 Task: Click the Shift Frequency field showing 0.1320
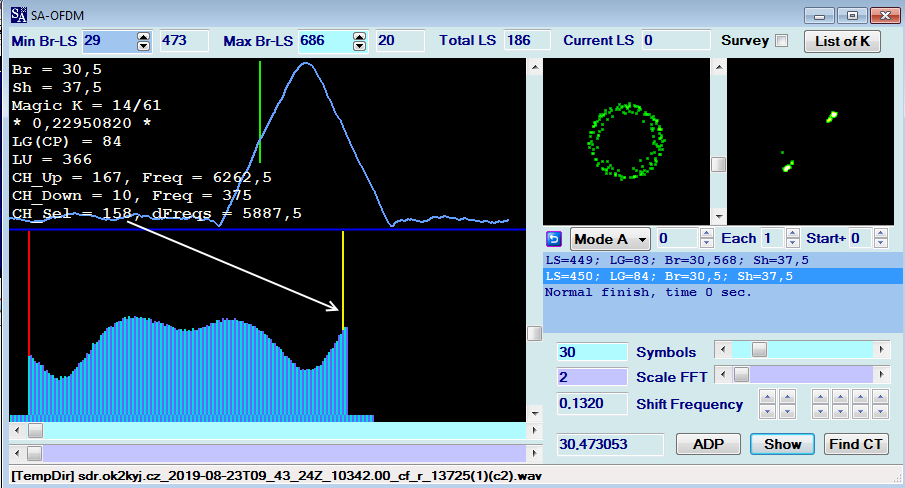point(592,403)
